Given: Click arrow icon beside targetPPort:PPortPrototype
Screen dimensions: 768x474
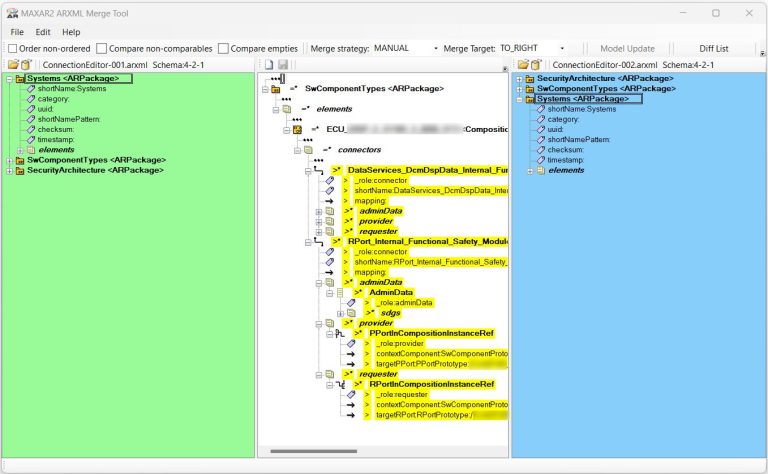Looking at the screenshot, I should point(350,364).
